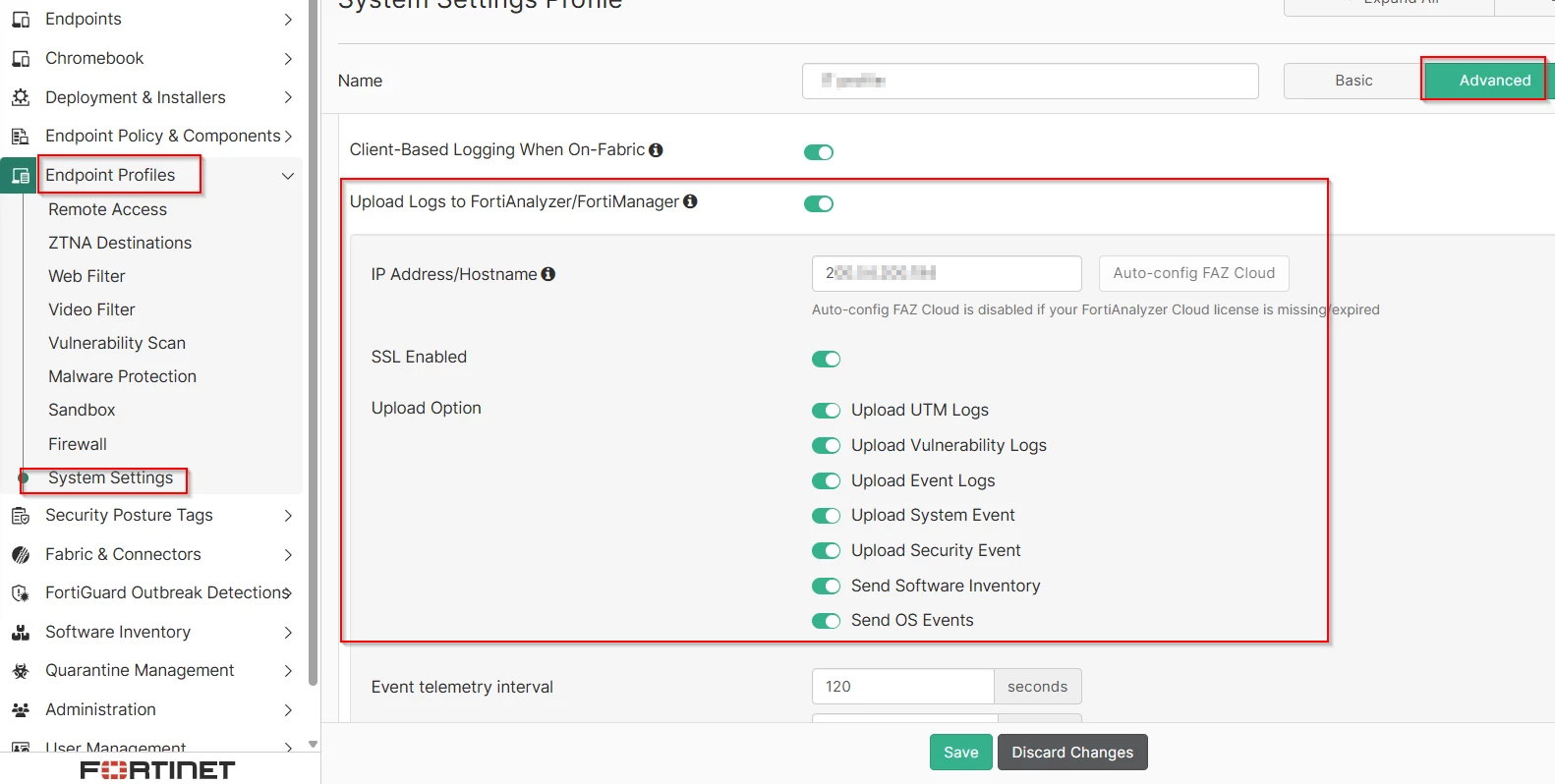This screenshot has width=1555, height=784.
Task: Click the Security Posture Tags icon
Action: pos(21,516)
